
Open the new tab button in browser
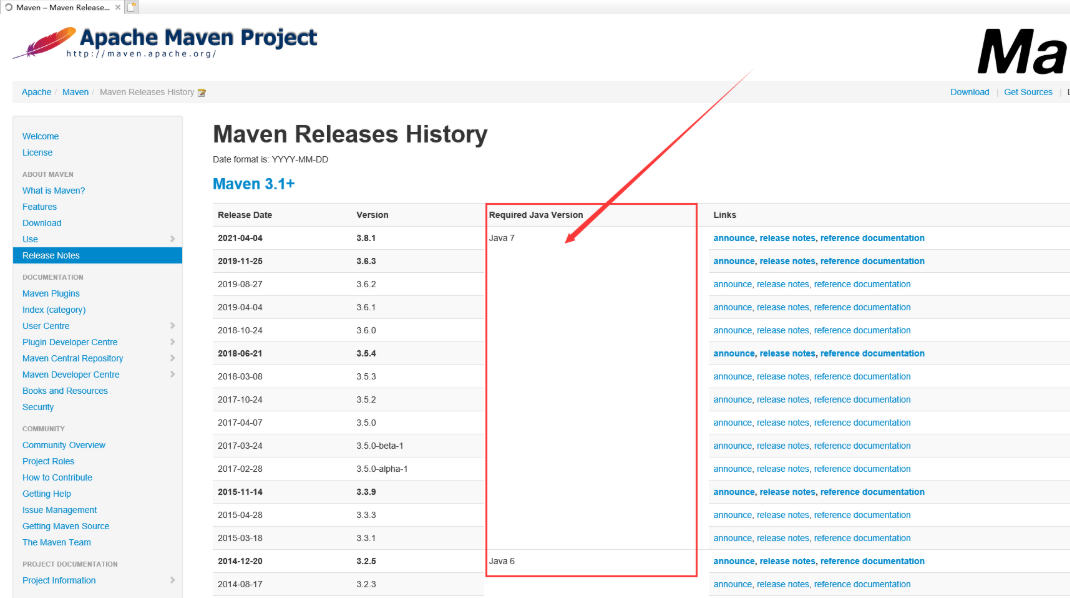(x=132, y=7)
